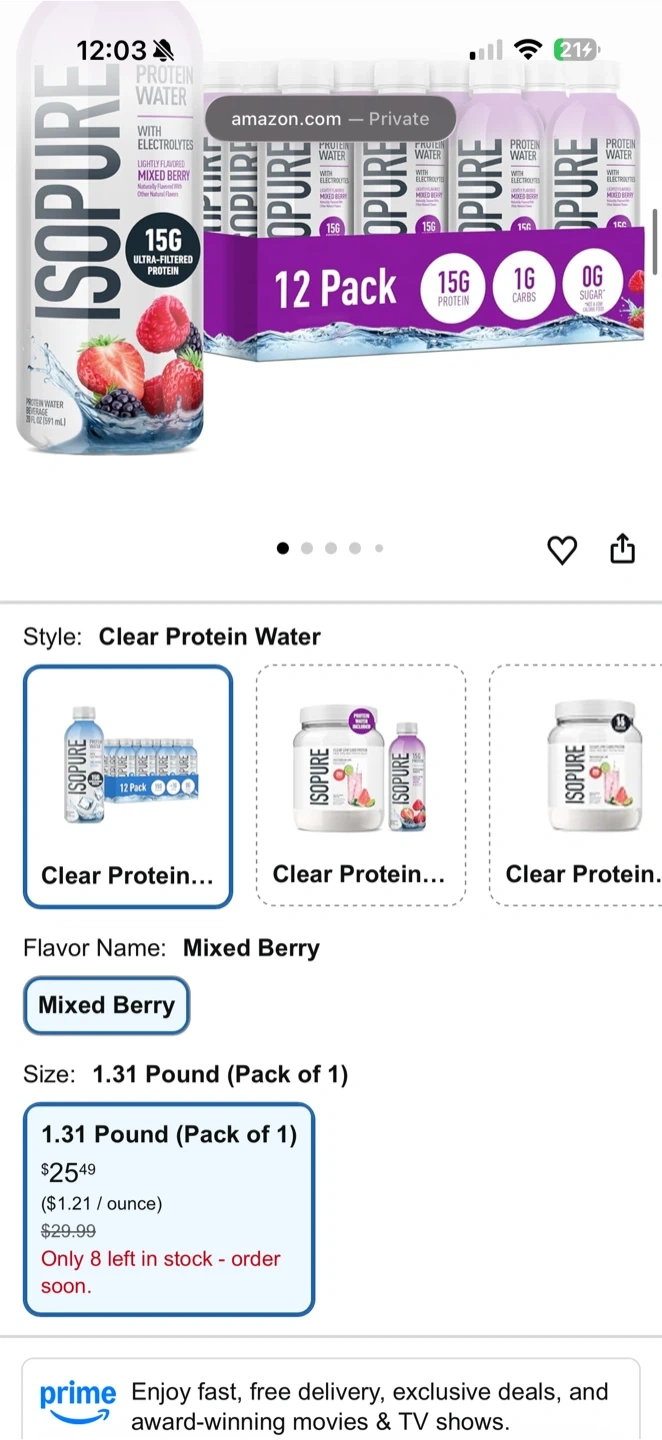Tap the Prime logo

(x=78, y=1399)
